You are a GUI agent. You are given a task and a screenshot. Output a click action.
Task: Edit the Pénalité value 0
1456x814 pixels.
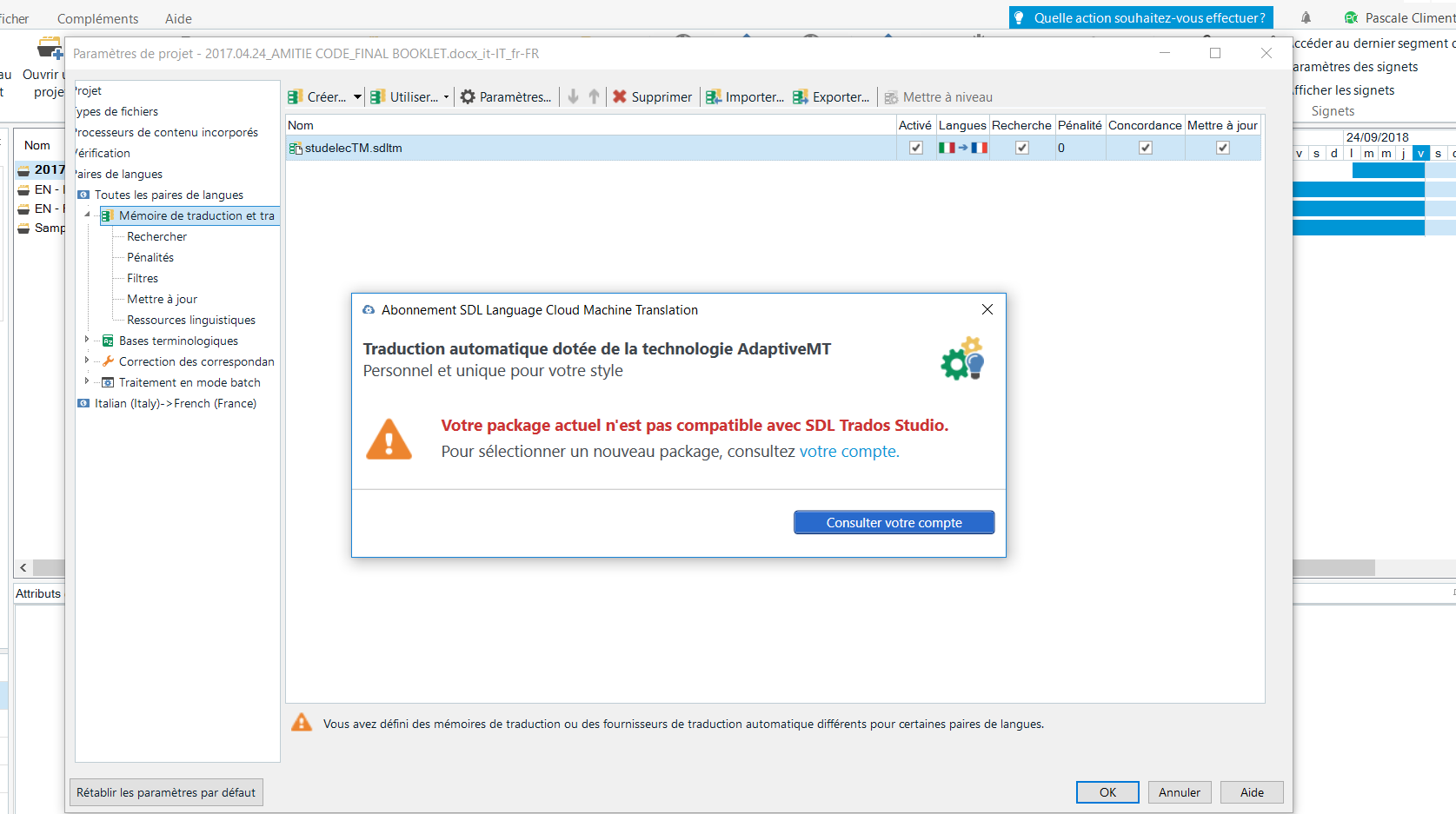point(1080,148)
